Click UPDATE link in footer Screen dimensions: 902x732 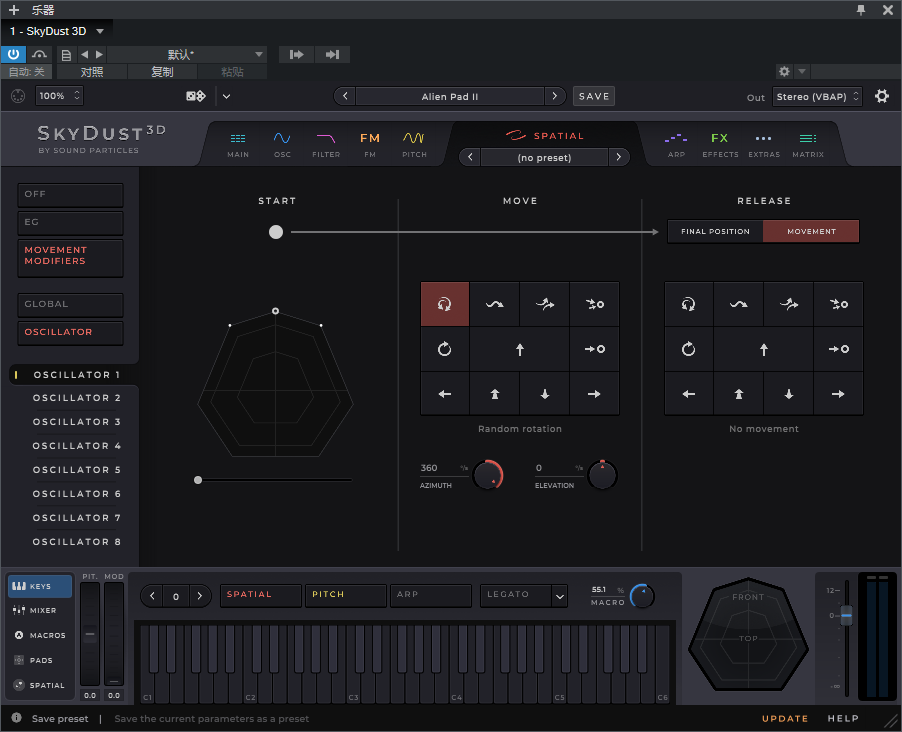click(x=785, y=718)
